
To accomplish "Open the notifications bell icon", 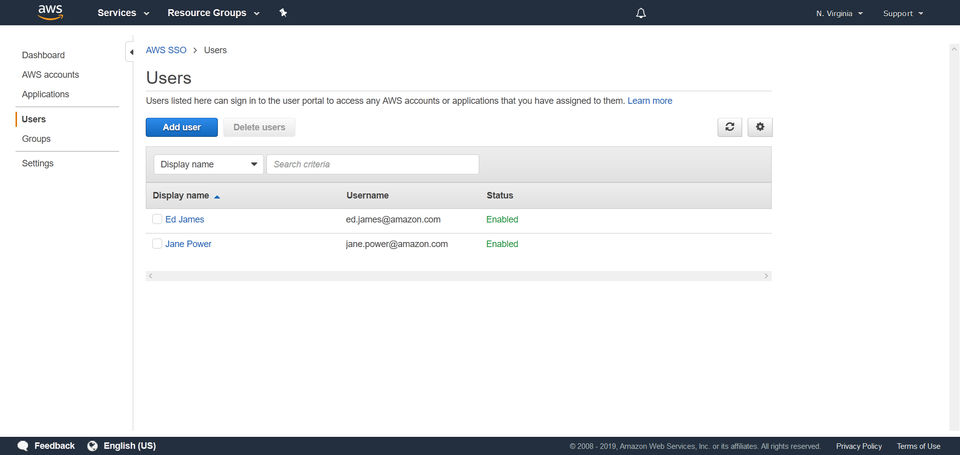I will point(641,13).
